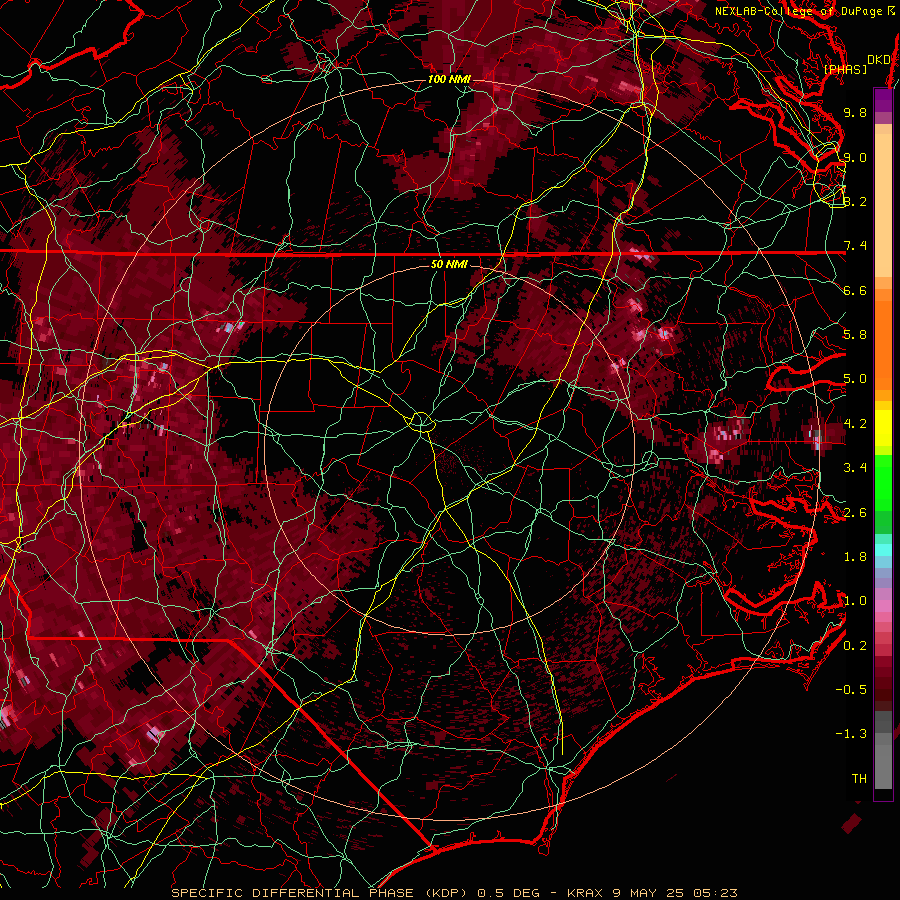Click the "3.4" scale value
The height and width of the screenshot is (900, 900).
[x=855, y=468]
